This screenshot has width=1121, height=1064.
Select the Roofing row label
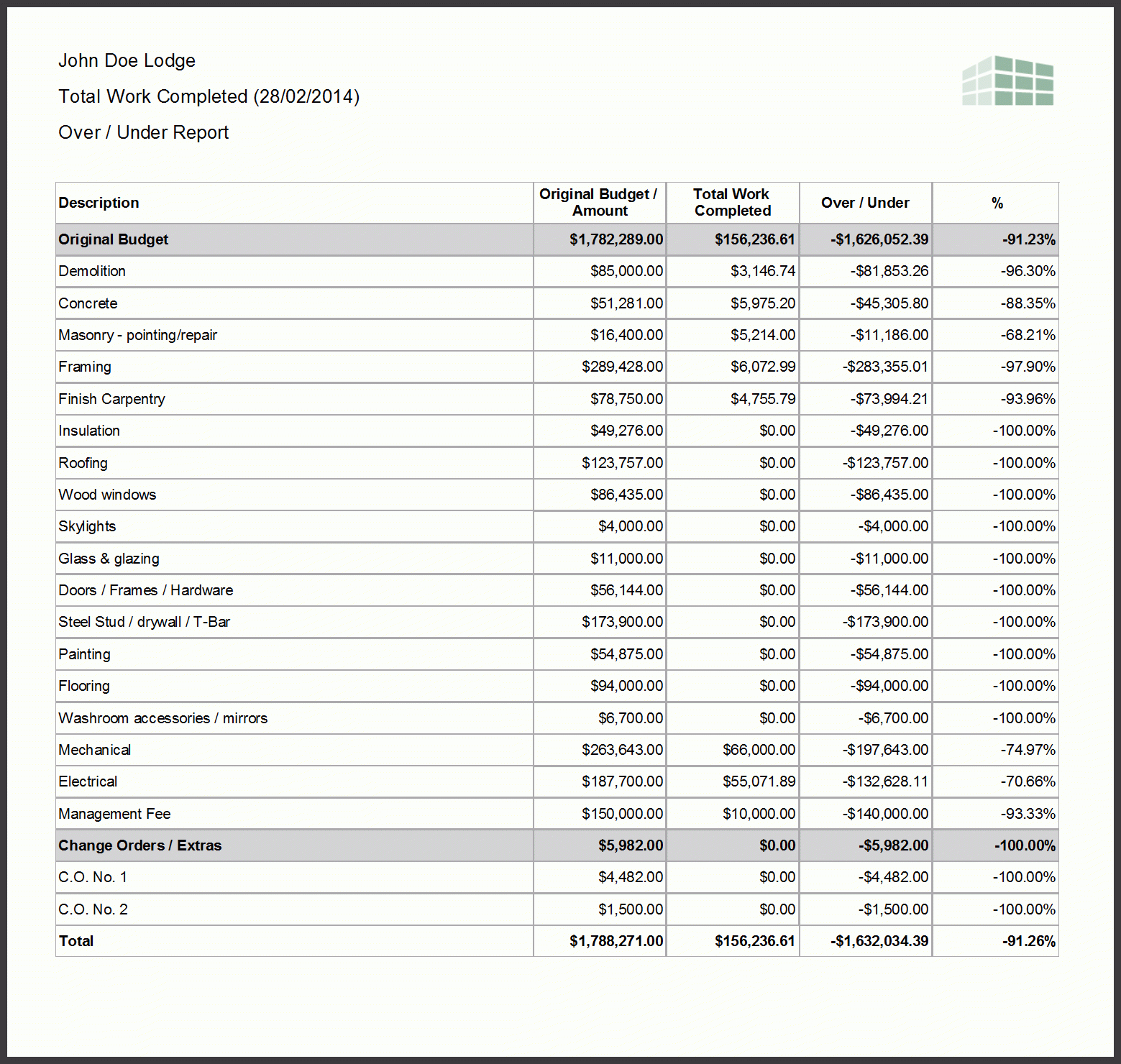83,463
